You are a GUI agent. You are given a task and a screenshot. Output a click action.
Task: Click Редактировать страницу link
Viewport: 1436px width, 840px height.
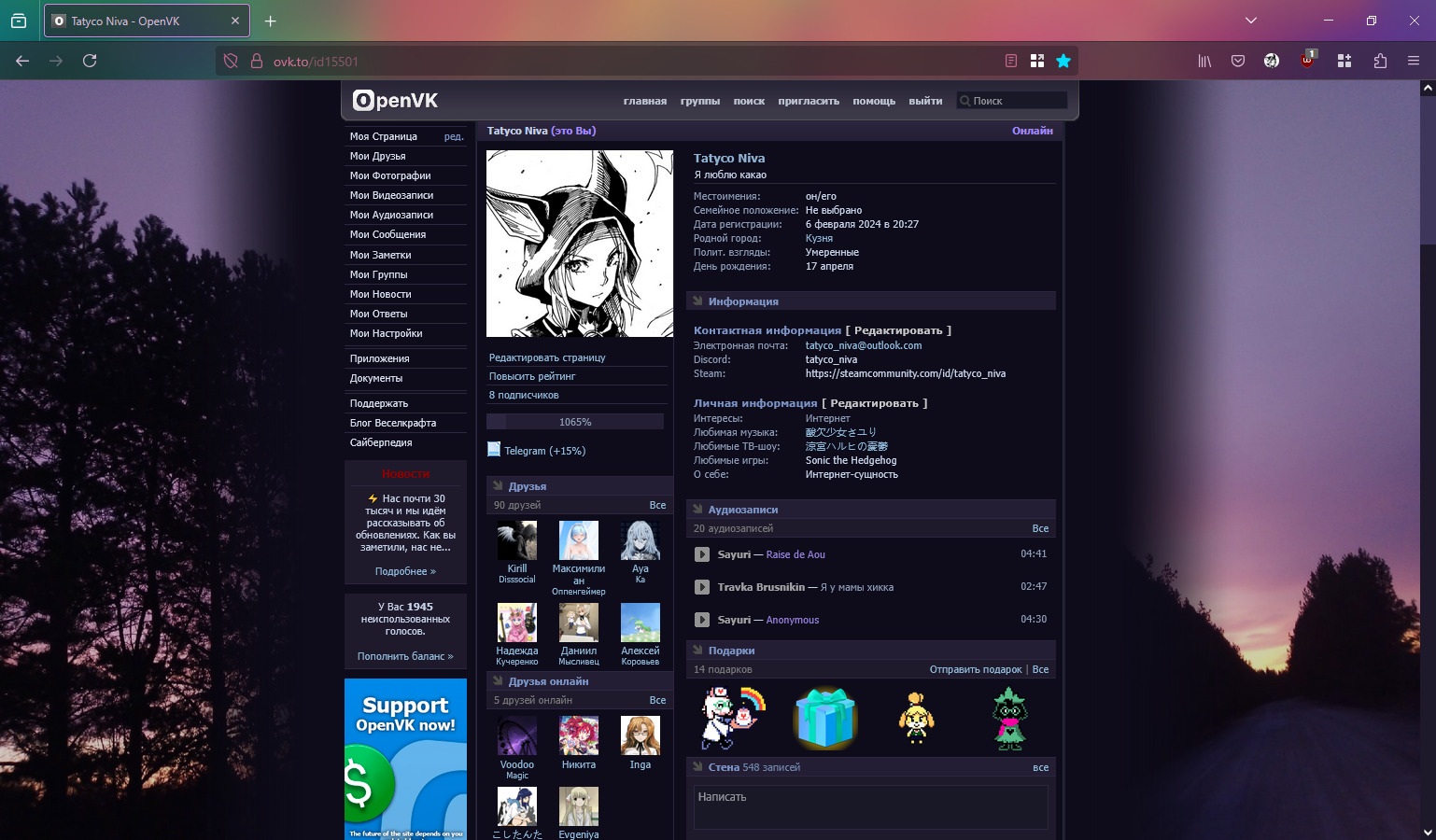[x=547, y=357]
